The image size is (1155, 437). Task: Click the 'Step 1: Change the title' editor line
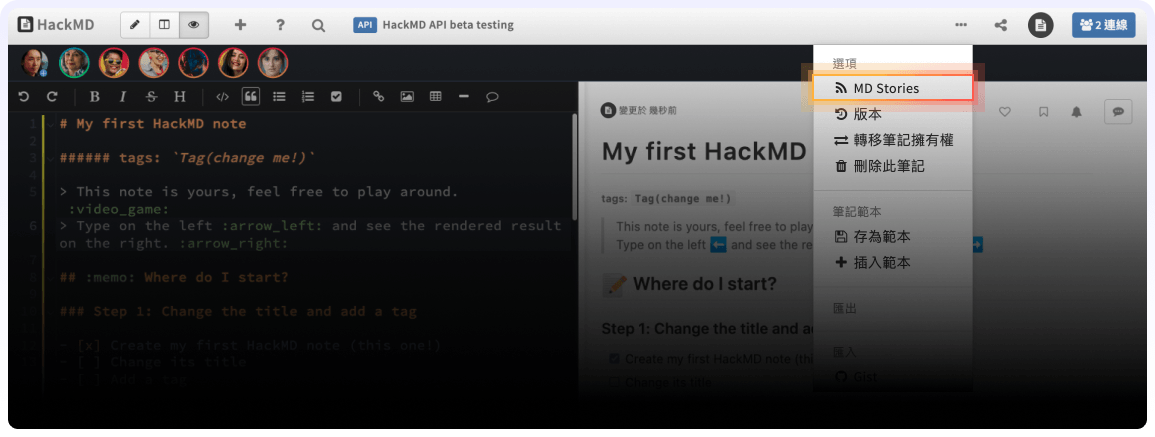238,311
